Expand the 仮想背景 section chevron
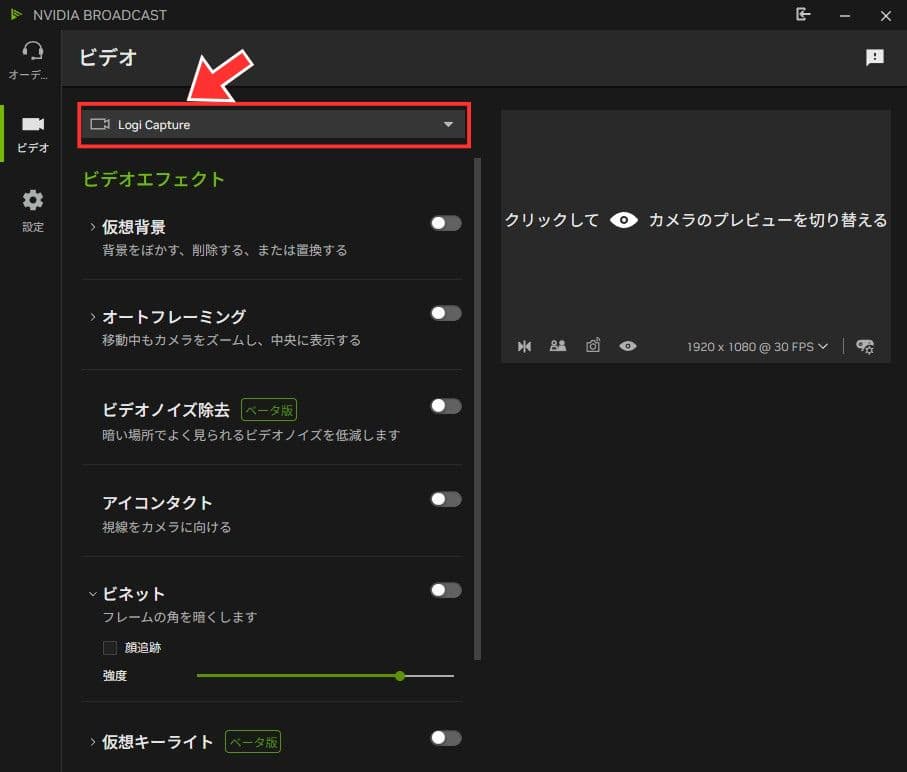 (x=93, y=227)
